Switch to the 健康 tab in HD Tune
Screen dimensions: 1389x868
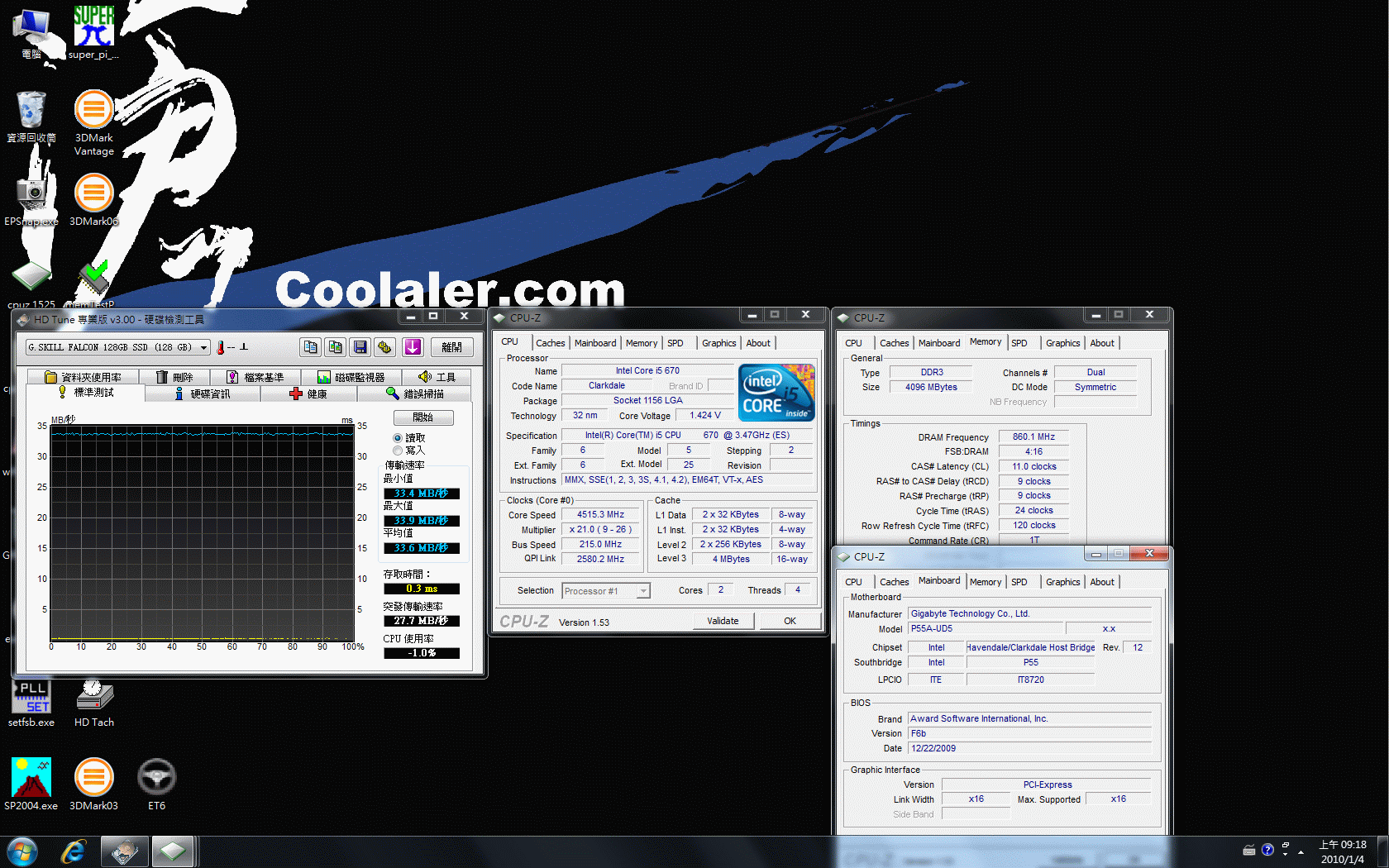[x=308, y=393]
